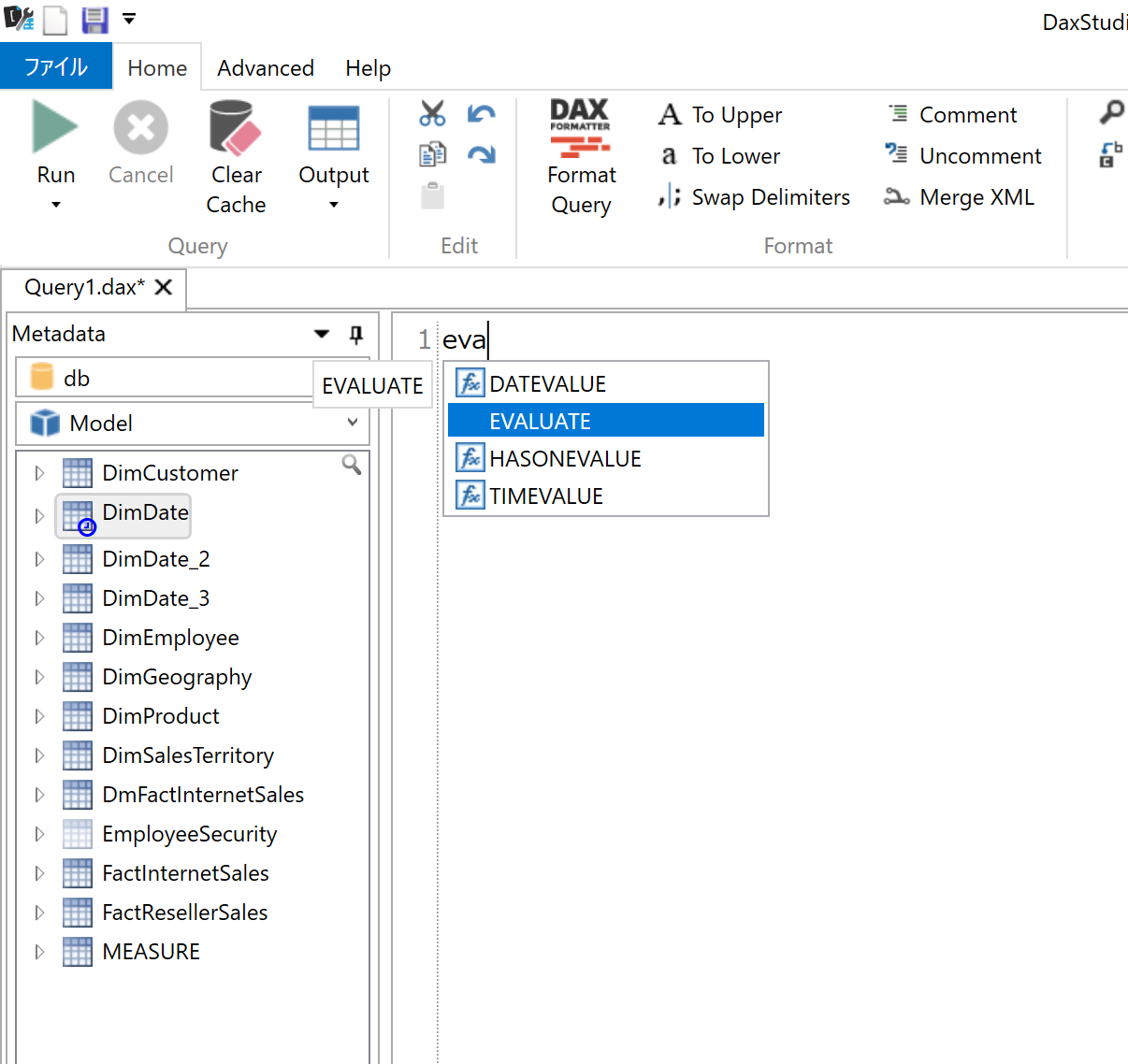Expand the DimDate_2 table
Image resolution: width=1128 pixels, height=1064 pixels.
(39, 559)
